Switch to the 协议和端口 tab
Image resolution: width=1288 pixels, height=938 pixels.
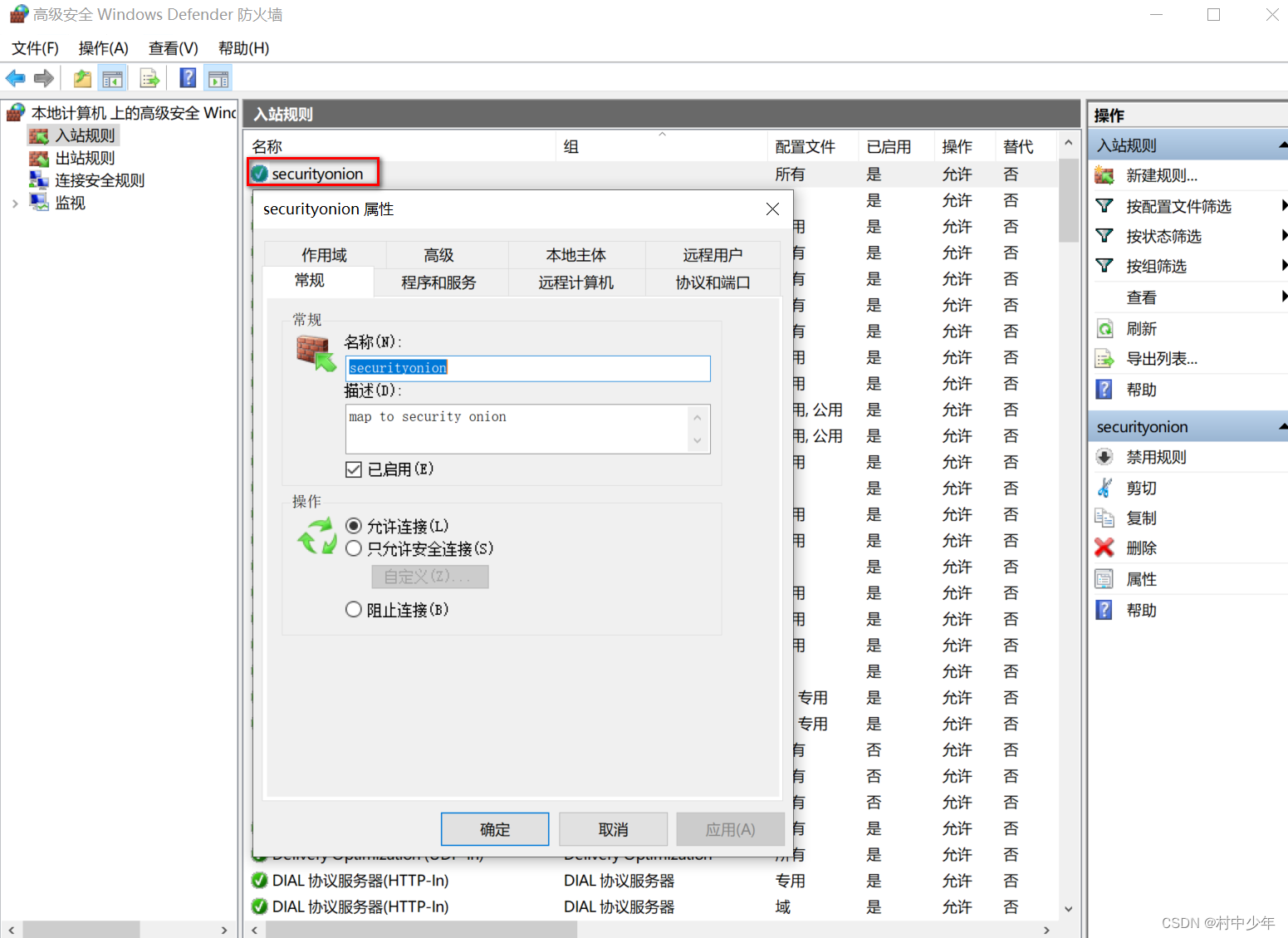point(713,282)
